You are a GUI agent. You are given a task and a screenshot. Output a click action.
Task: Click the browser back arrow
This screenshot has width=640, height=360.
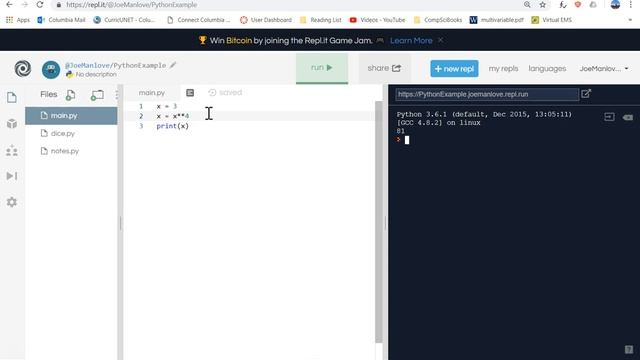tap(9, 4)
